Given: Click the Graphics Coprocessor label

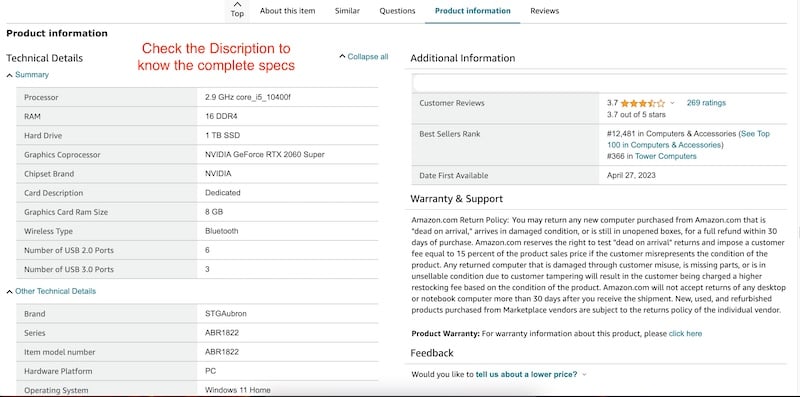Looking at the screenshot, I should tap(62, 155).
